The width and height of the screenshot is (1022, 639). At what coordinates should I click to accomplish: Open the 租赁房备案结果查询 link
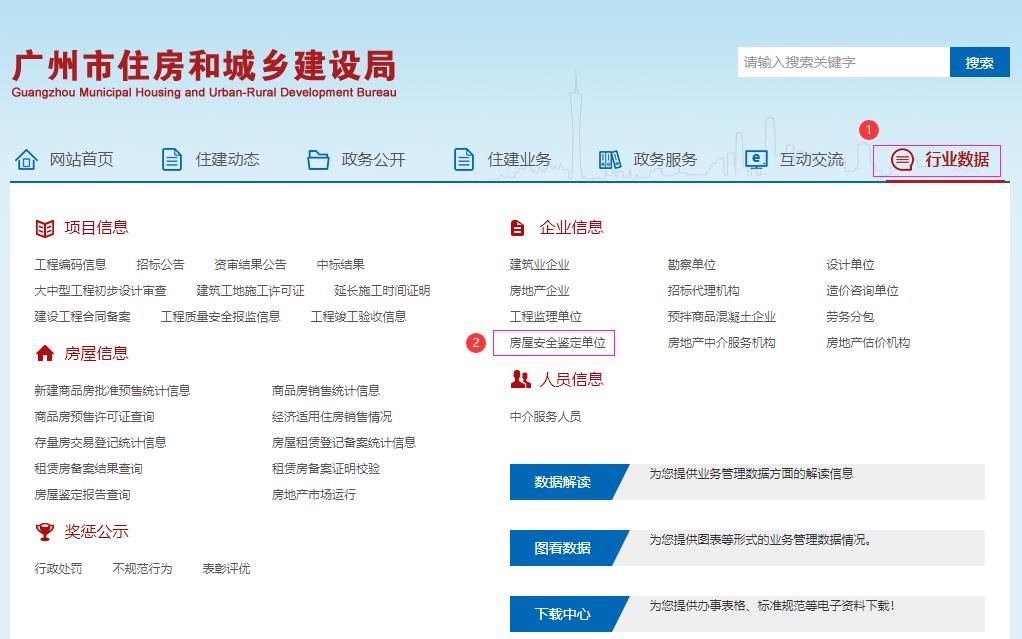[89, 469]
